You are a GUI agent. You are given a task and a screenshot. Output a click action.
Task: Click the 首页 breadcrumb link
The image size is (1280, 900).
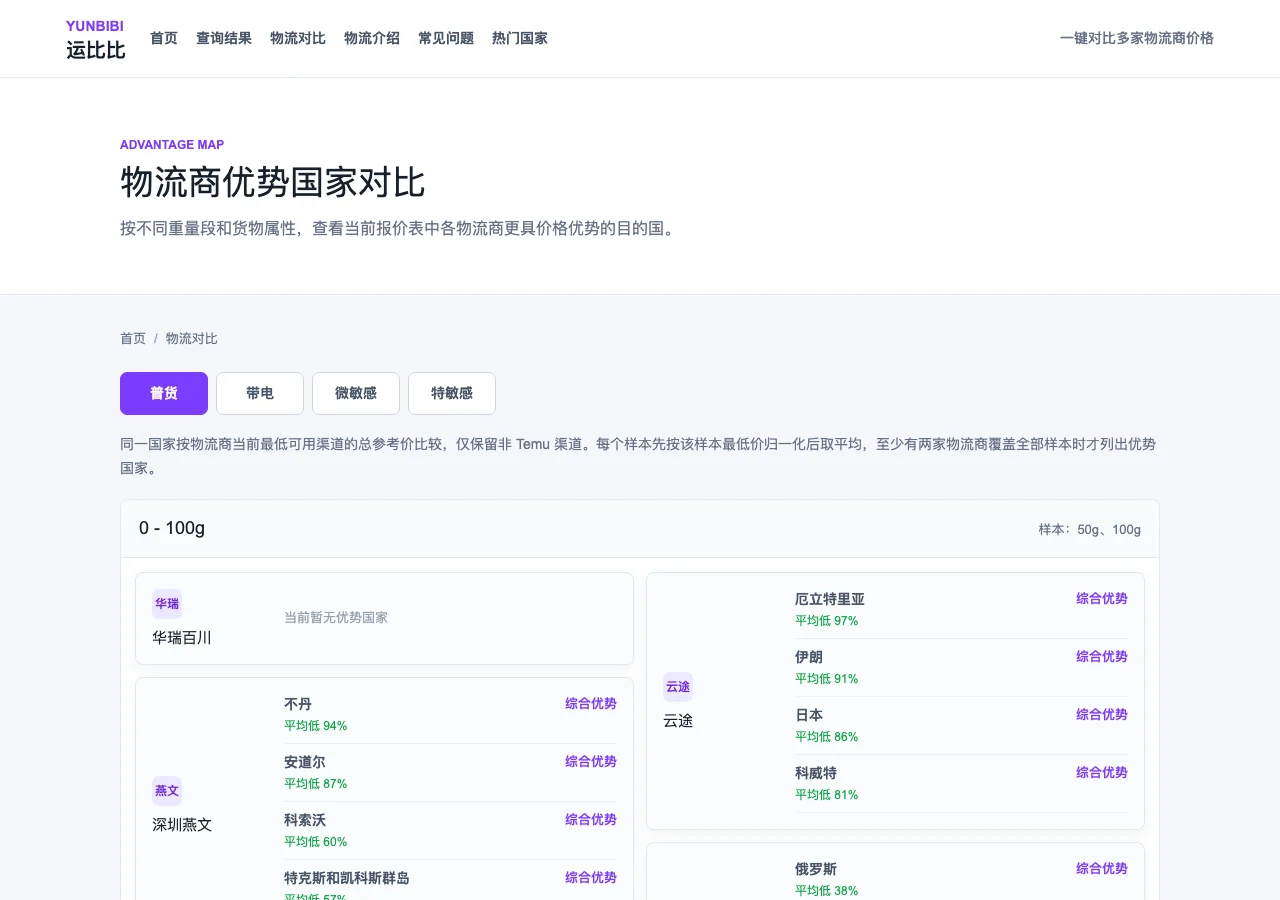click(133, 338)
